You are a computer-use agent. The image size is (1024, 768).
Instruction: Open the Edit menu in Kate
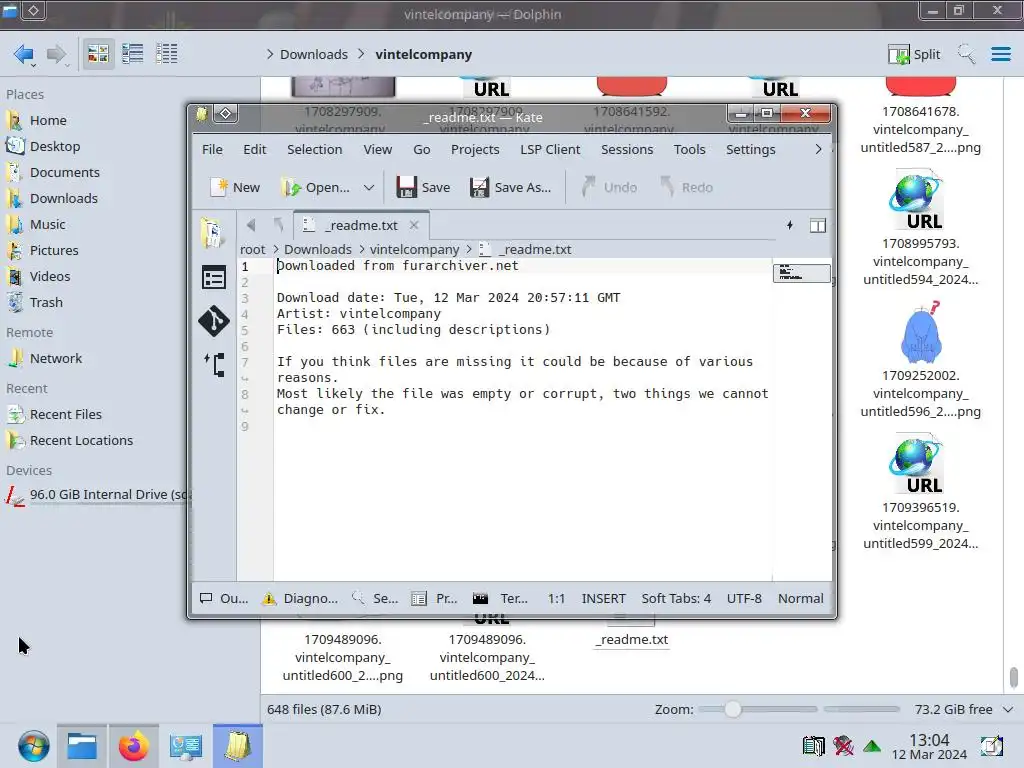pyautogui.click(x=255, y=150)
